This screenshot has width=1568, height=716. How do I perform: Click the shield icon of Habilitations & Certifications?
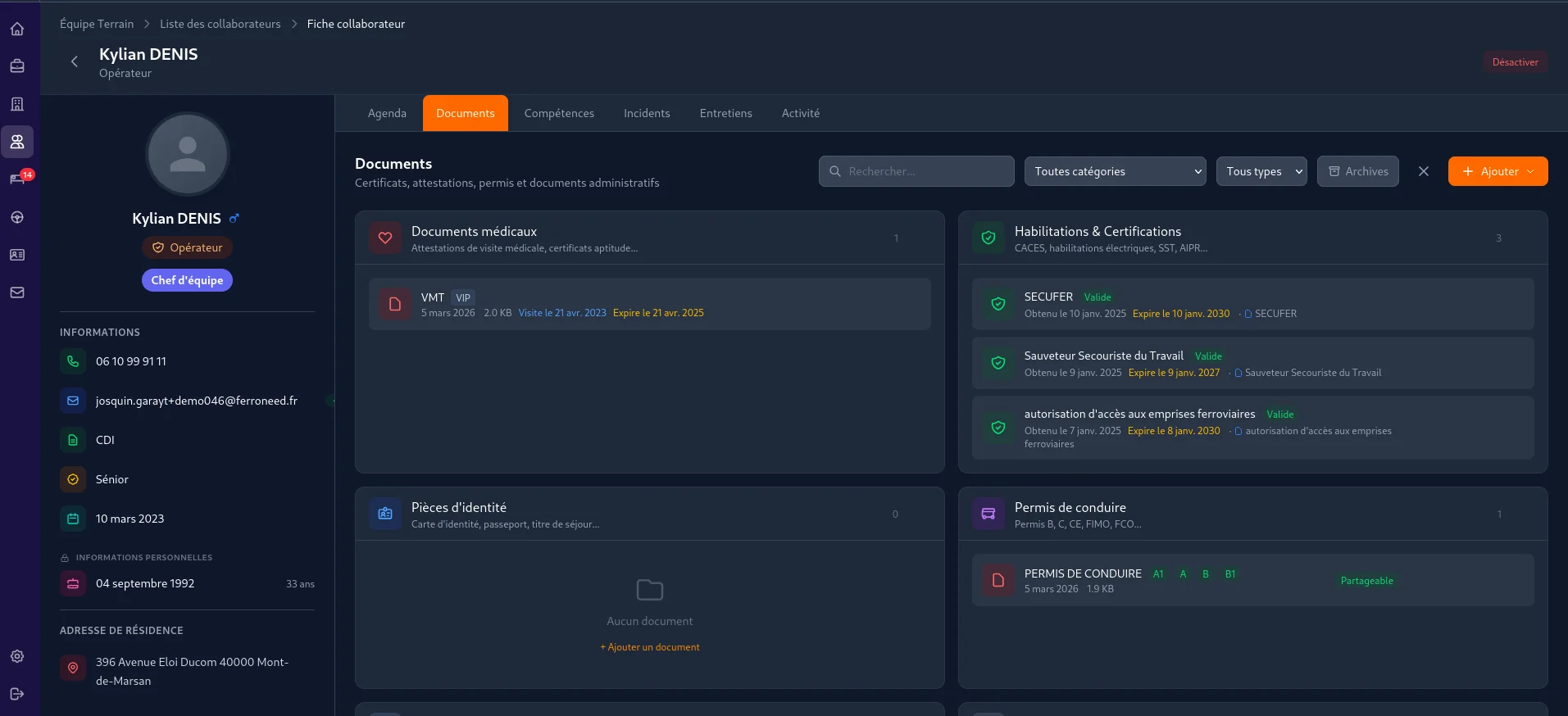coord(989,238)
